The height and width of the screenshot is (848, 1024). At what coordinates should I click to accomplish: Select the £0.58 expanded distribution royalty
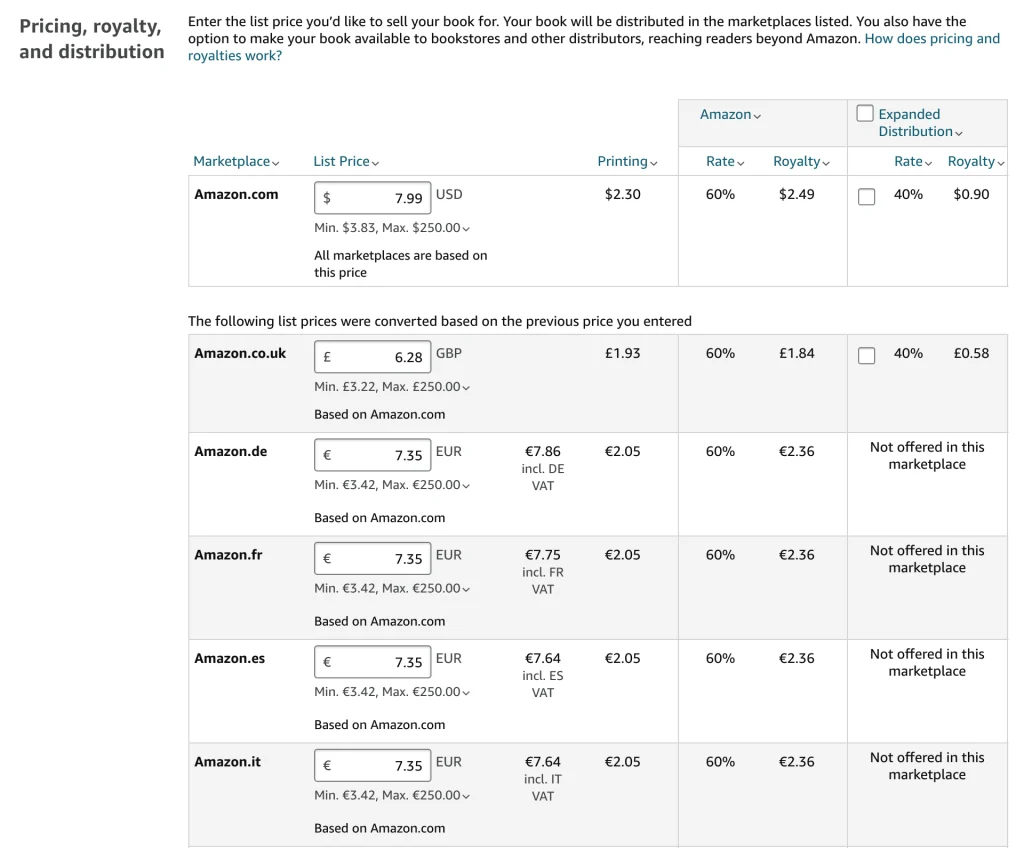[971, 353]
